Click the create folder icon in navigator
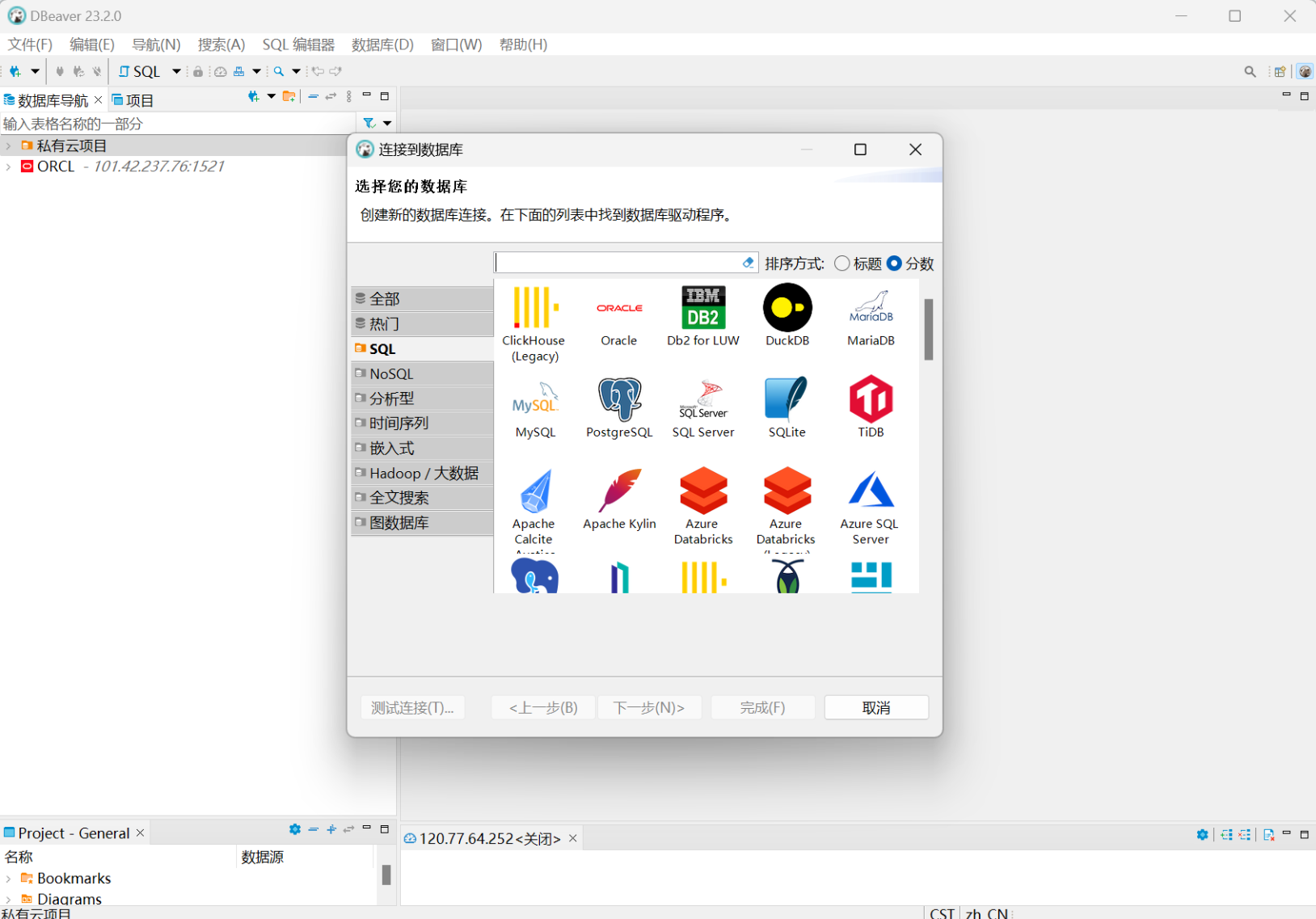The image size is (1316, 919). [289, 97]
